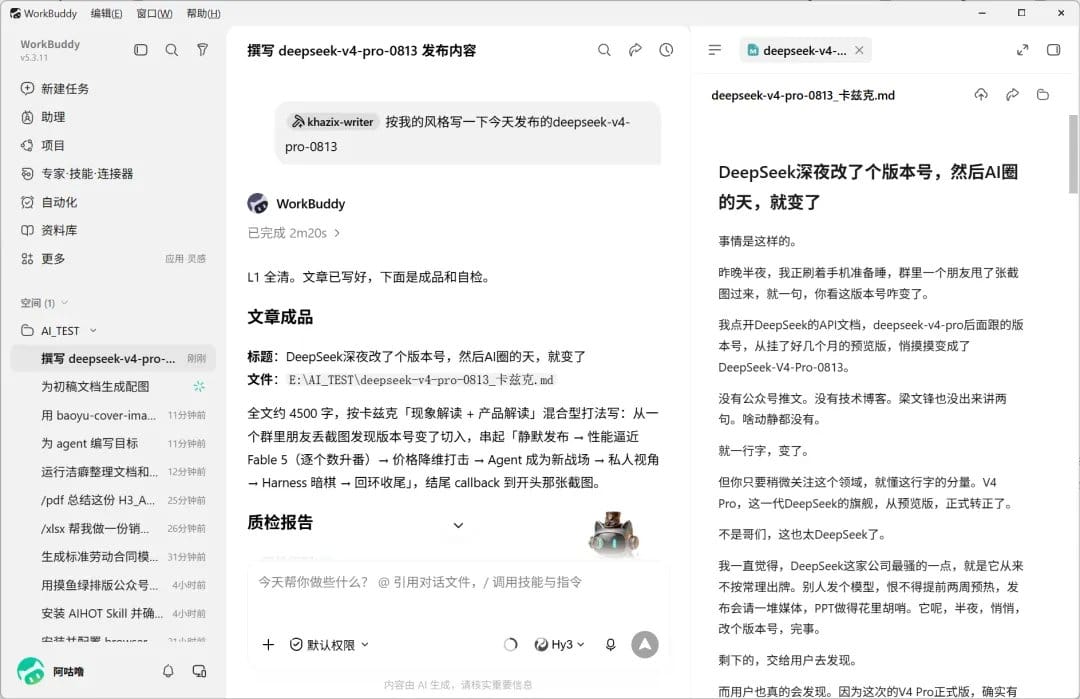Activate microphone voice input icon
The height and width of the screenshot is (699, 1080).
pos(610,645)
